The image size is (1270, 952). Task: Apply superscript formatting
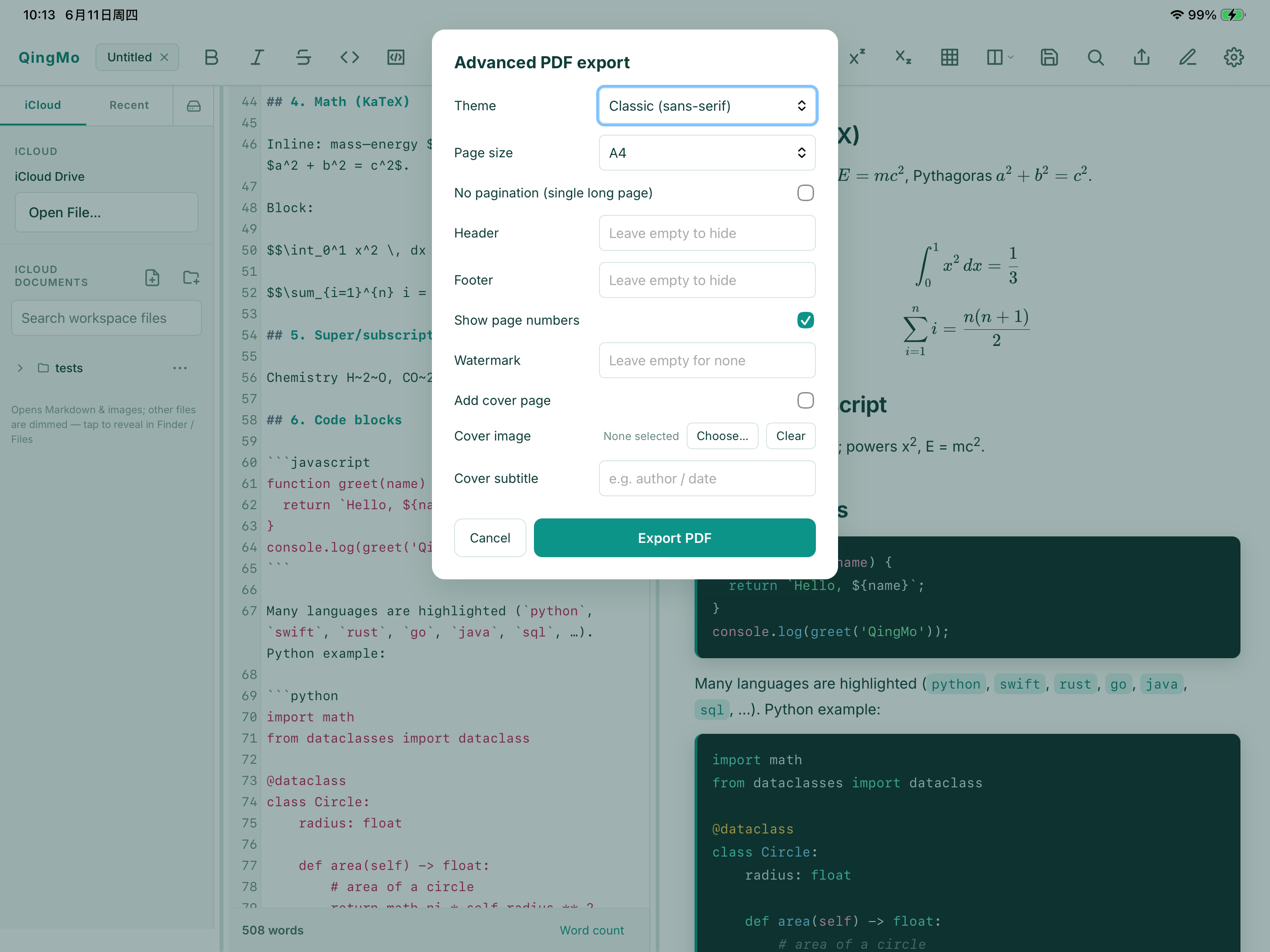tap(857, 57)
